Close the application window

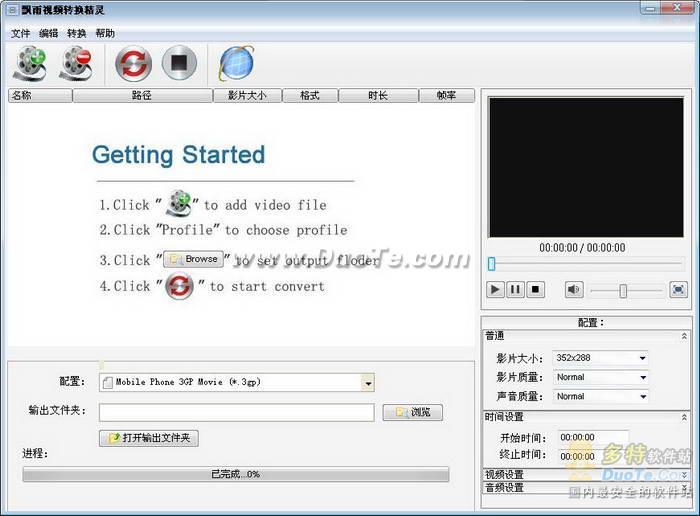(677, 8)
